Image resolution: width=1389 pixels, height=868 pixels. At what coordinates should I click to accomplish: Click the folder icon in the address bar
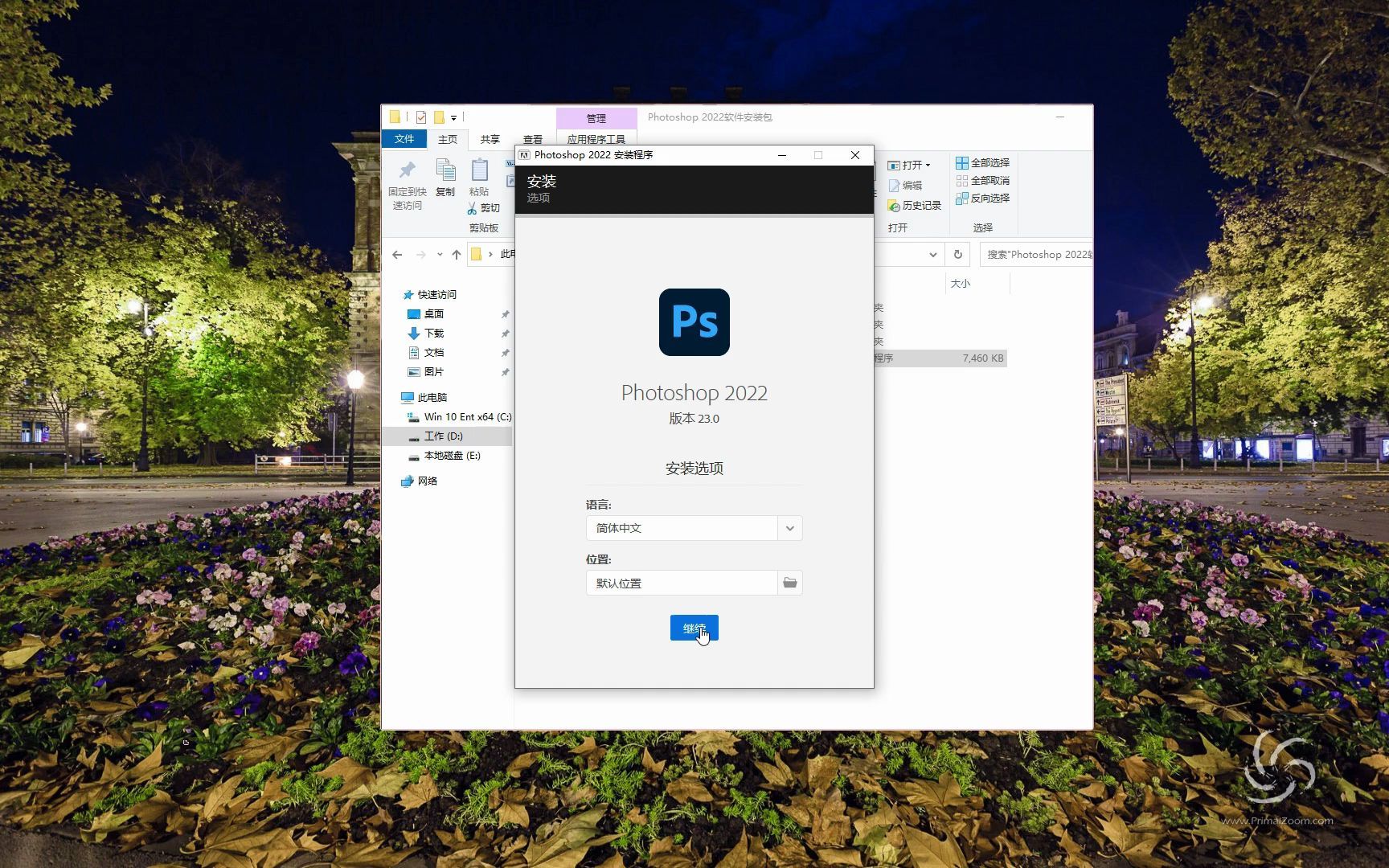point(476,255)
